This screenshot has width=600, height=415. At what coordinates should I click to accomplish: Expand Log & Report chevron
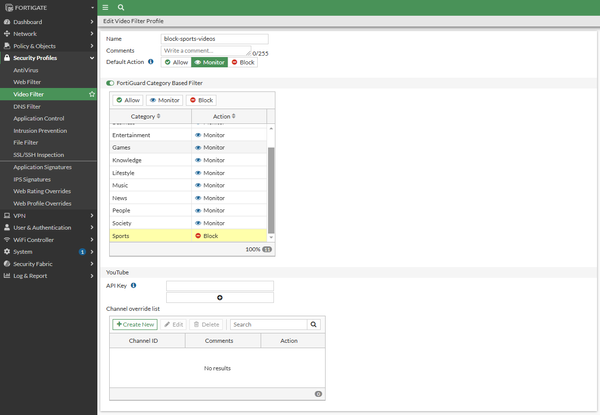[92, 276]
